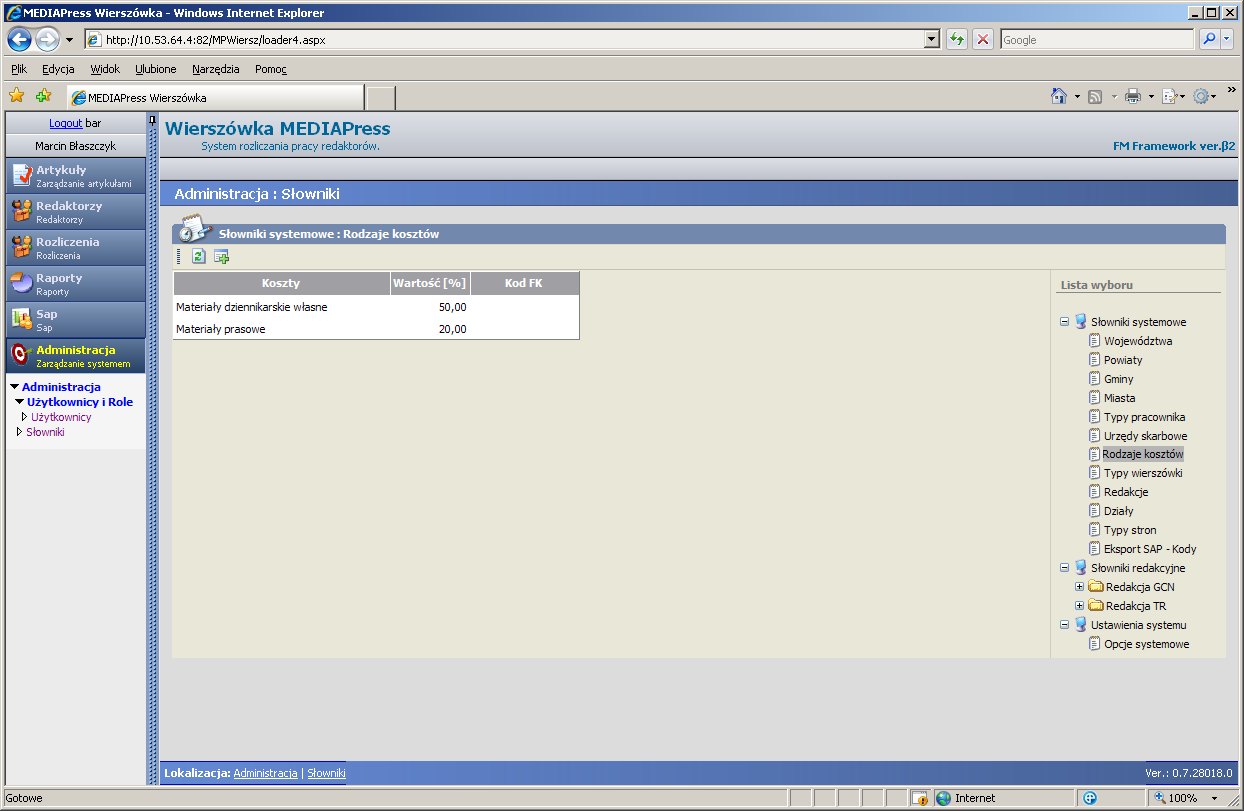The image size is (1244, 811).
Task: Select Urzędy skarbowe dictionary
Action: [1145, 436]
